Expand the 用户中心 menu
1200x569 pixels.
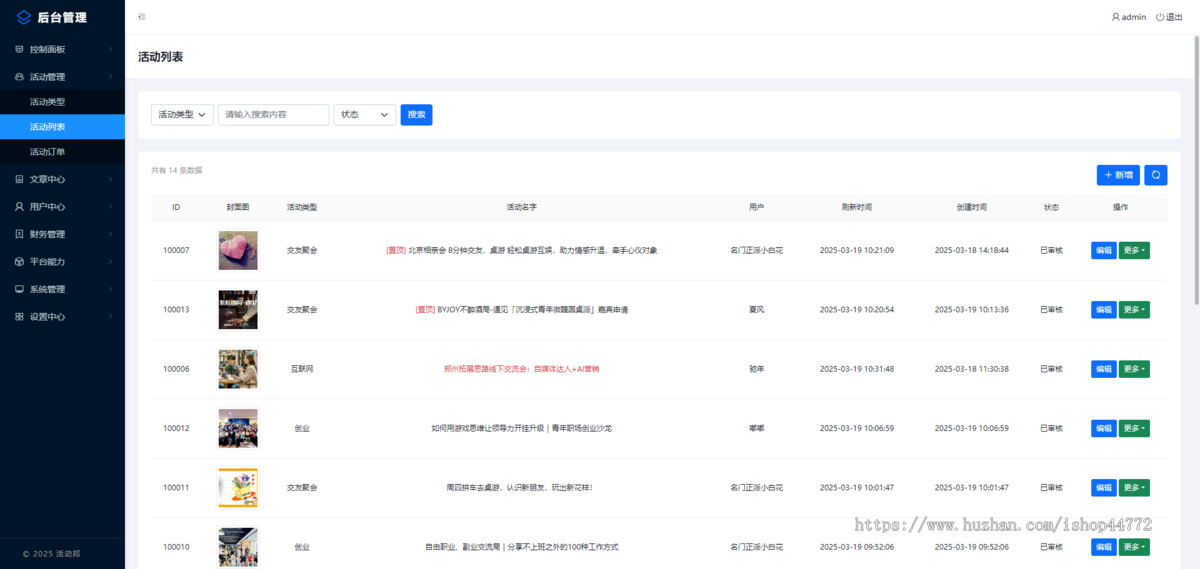point(62,207)
